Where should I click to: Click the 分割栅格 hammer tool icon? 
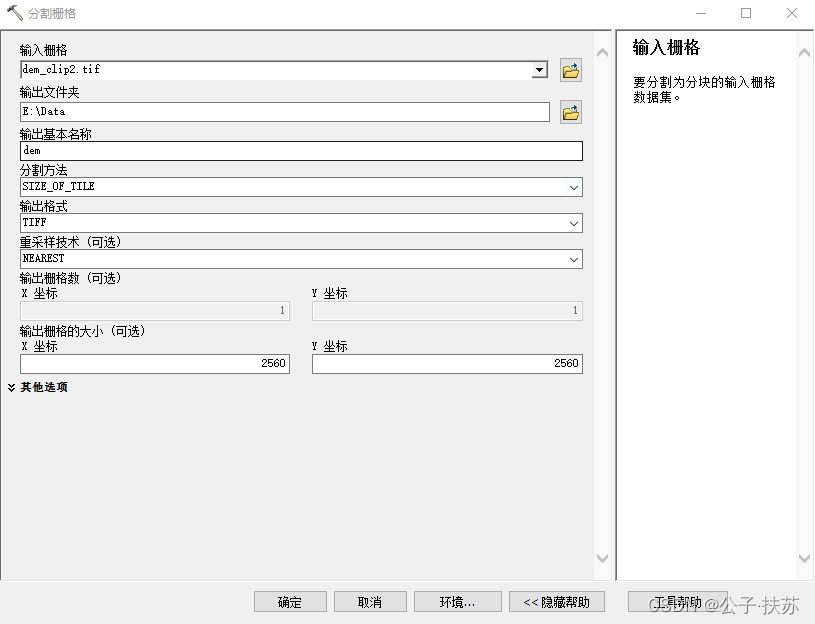(15, 13)
